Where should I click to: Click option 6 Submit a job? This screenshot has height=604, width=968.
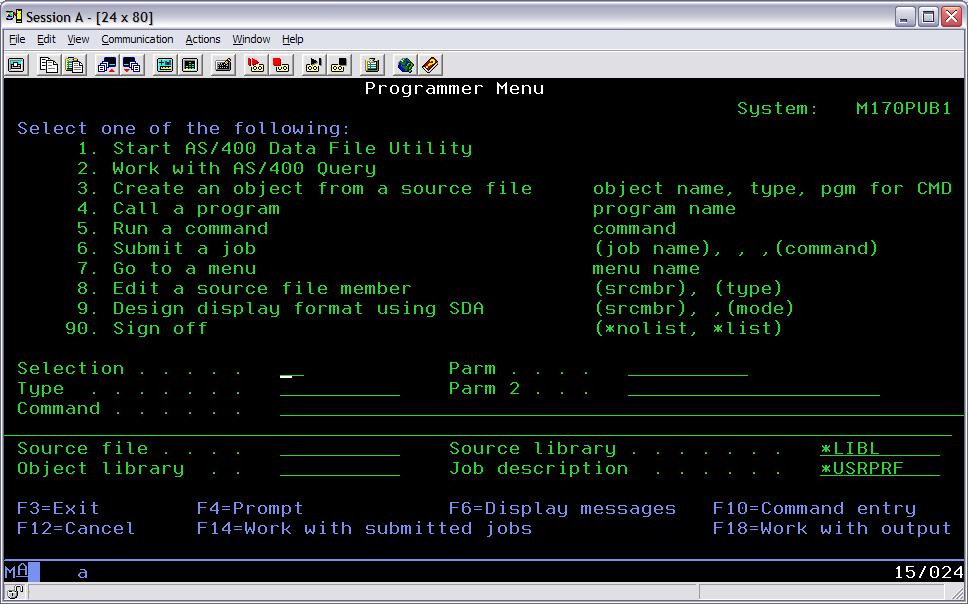166,248
